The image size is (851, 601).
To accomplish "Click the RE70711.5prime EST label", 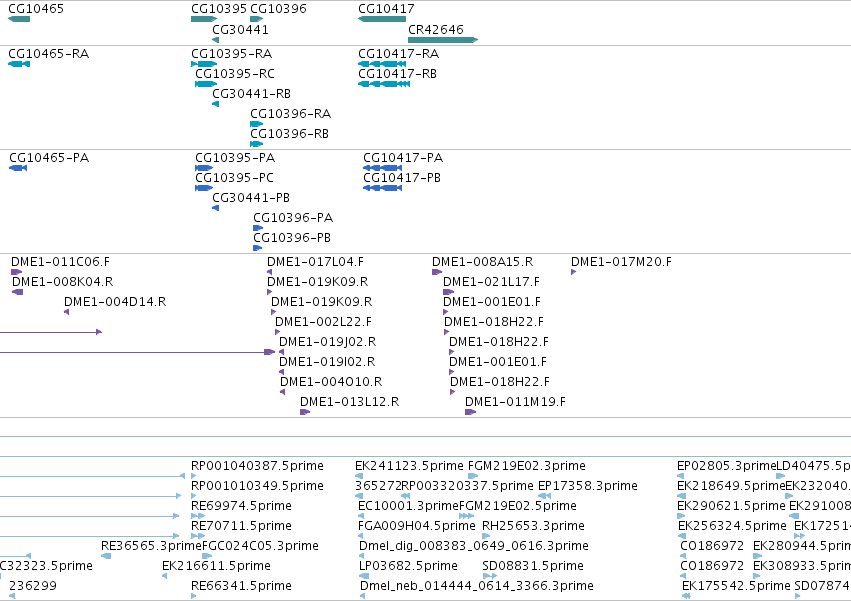I will point(242,527).
